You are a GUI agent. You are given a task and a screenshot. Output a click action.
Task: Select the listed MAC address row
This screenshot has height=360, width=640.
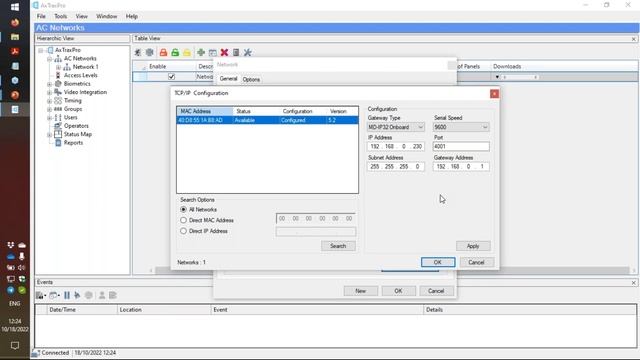267,120
